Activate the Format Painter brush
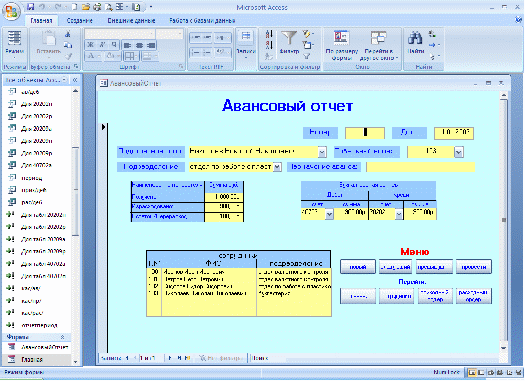 pyautogui.click(x=68, y=56)
